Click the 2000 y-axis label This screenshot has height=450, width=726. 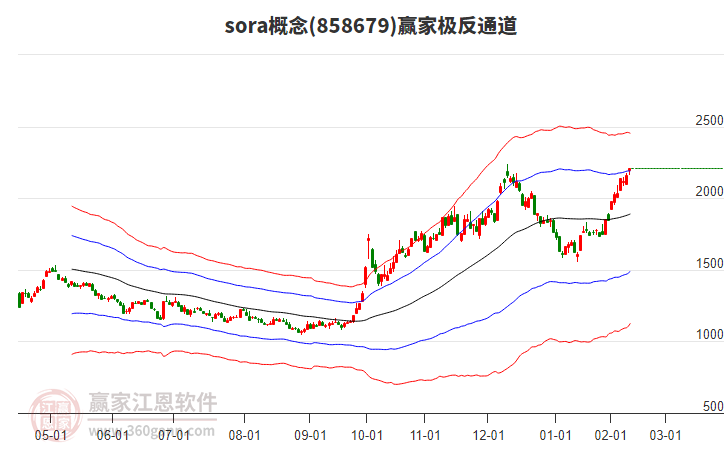709,191
